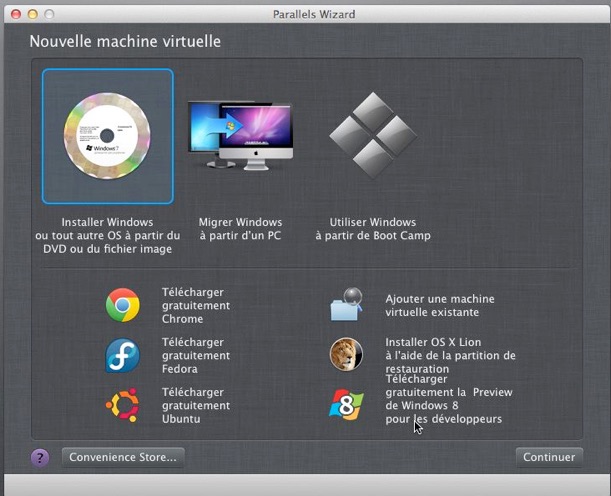
Task: Click 'Utiliser Windows à partir de Boot Camp' label
Action: click(x=373, y=229)
